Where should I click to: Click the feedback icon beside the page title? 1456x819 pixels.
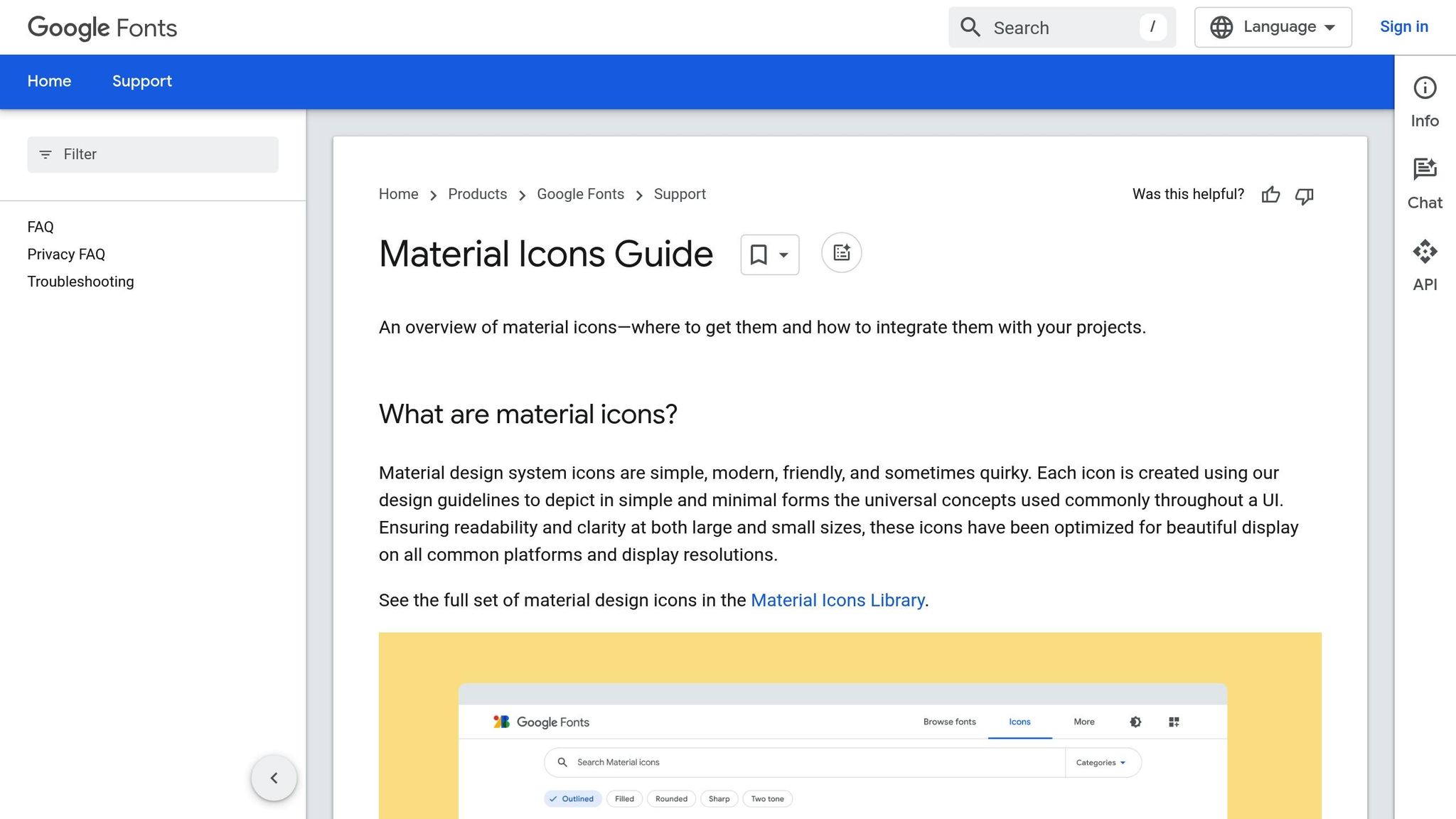point(841,253)
